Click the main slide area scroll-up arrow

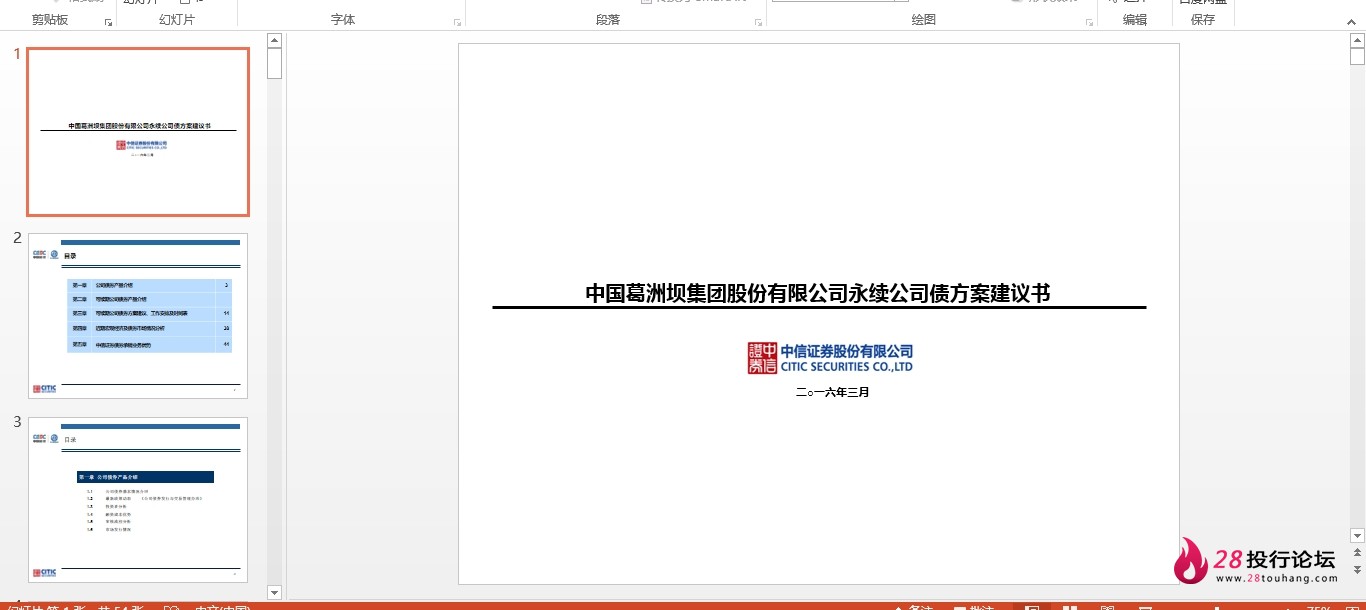tap(1357, 40)
